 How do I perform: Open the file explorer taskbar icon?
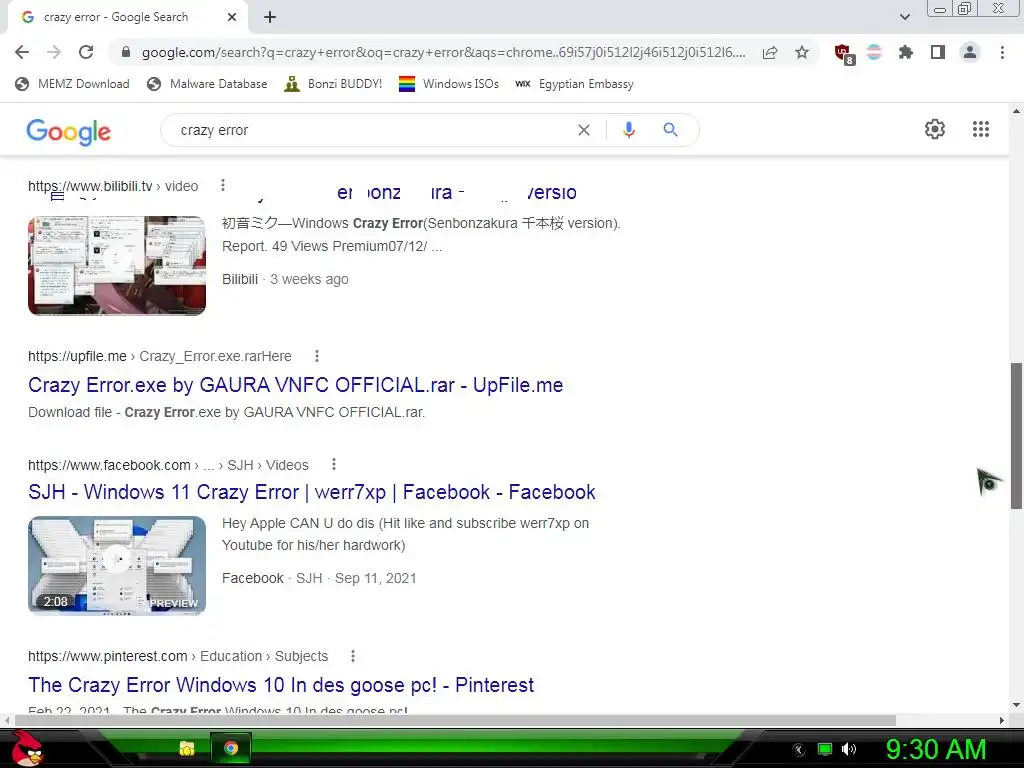coord(187,748)
